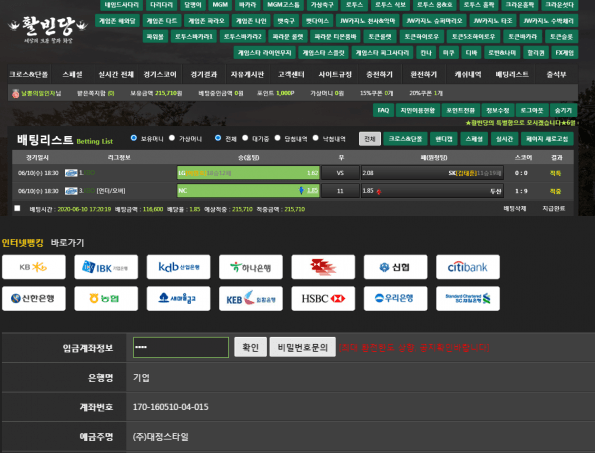Open the 경기결과 menu
Image resolution: width=595 pixels, height=453 pixels.
[x=204, y=74]
